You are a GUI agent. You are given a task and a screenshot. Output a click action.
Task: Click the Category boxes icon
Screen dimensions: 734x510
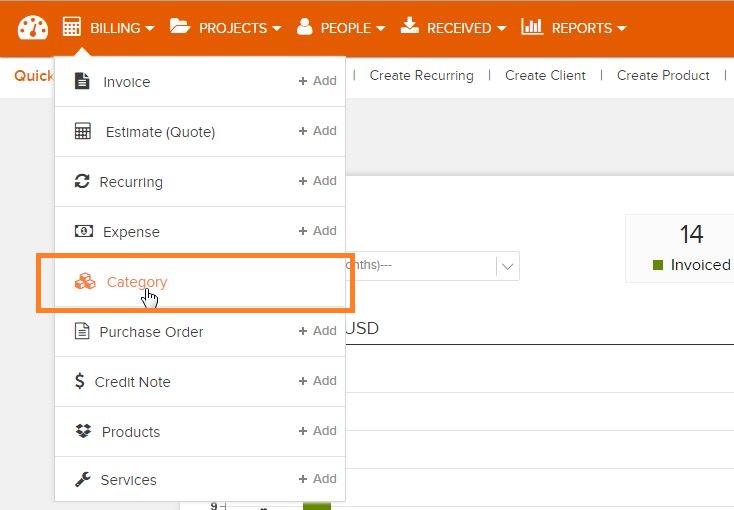[x=85, y=282]
